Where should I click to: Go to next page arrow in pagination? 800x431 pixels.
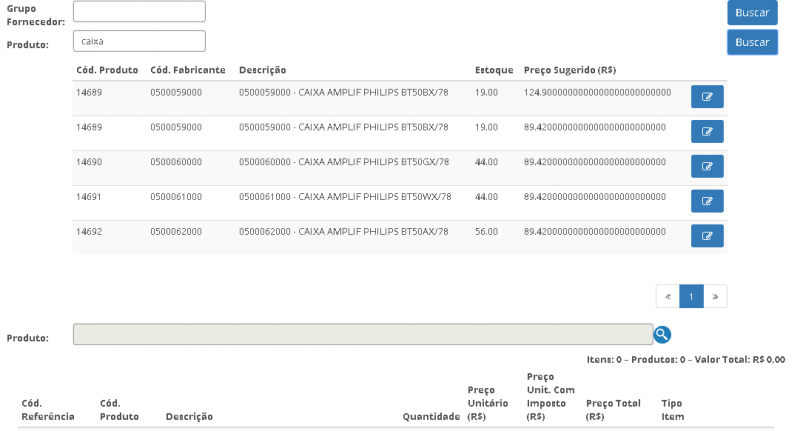[x=715, y=296]
